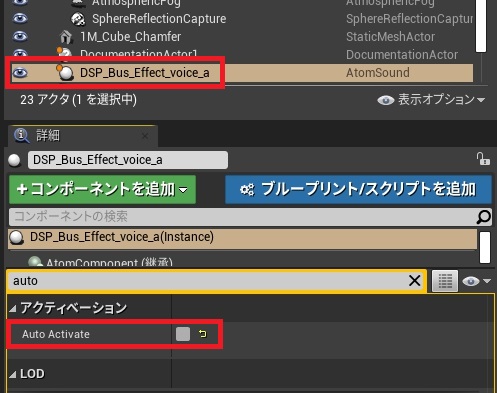Viewport: 497px width, 393px height.
Task: Select the 1M_Cube_Chamfer static mesh icon
Action: [x=66, y=37]
